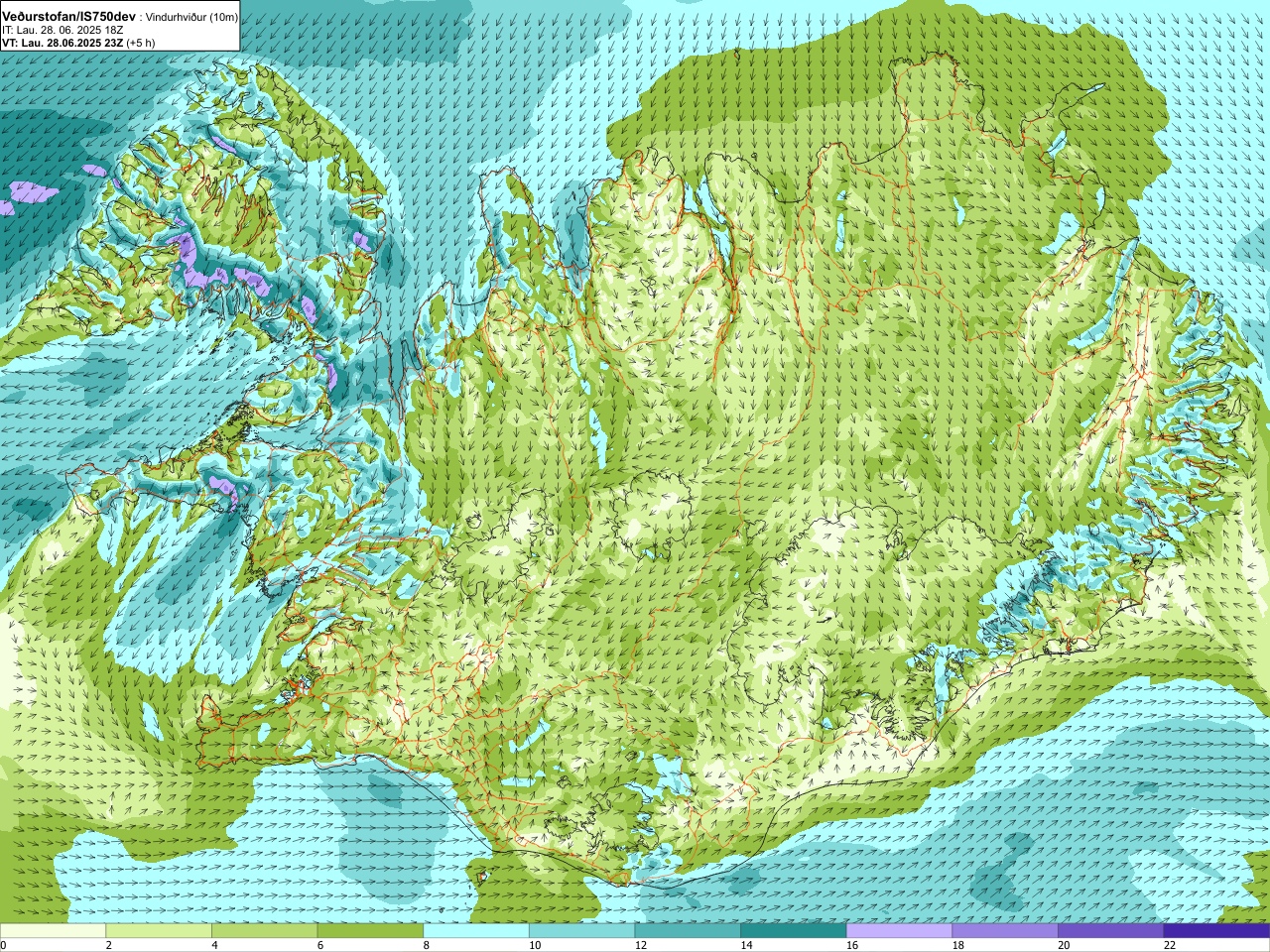
Task: Click the IT: Lau. 28. 06. 2025 18Z line
Action: pyautogui.click(x=62, y=30)
